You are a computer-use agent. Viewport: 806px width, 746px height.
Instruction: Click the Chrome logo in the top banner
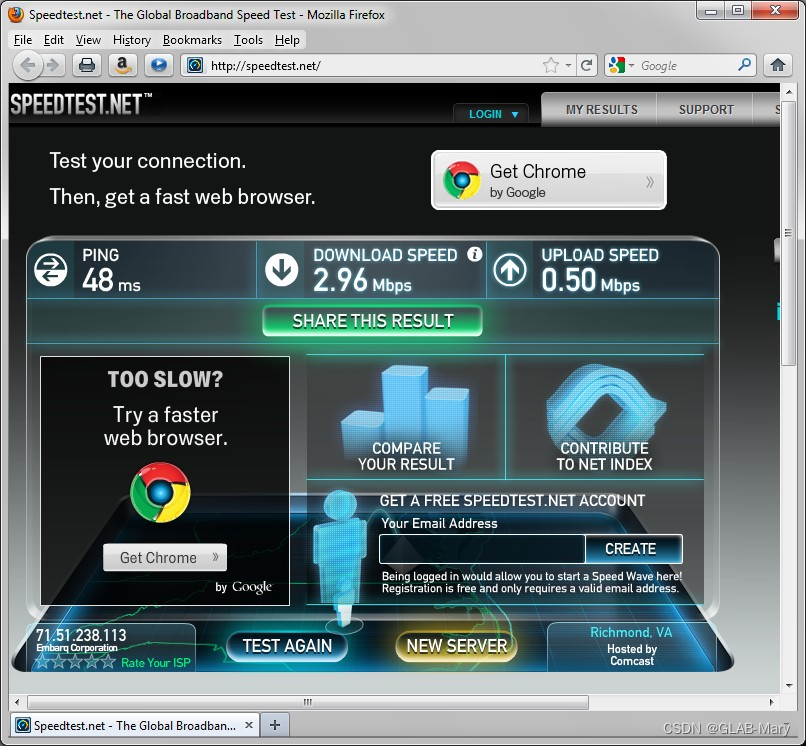click(x=462, y=180)
